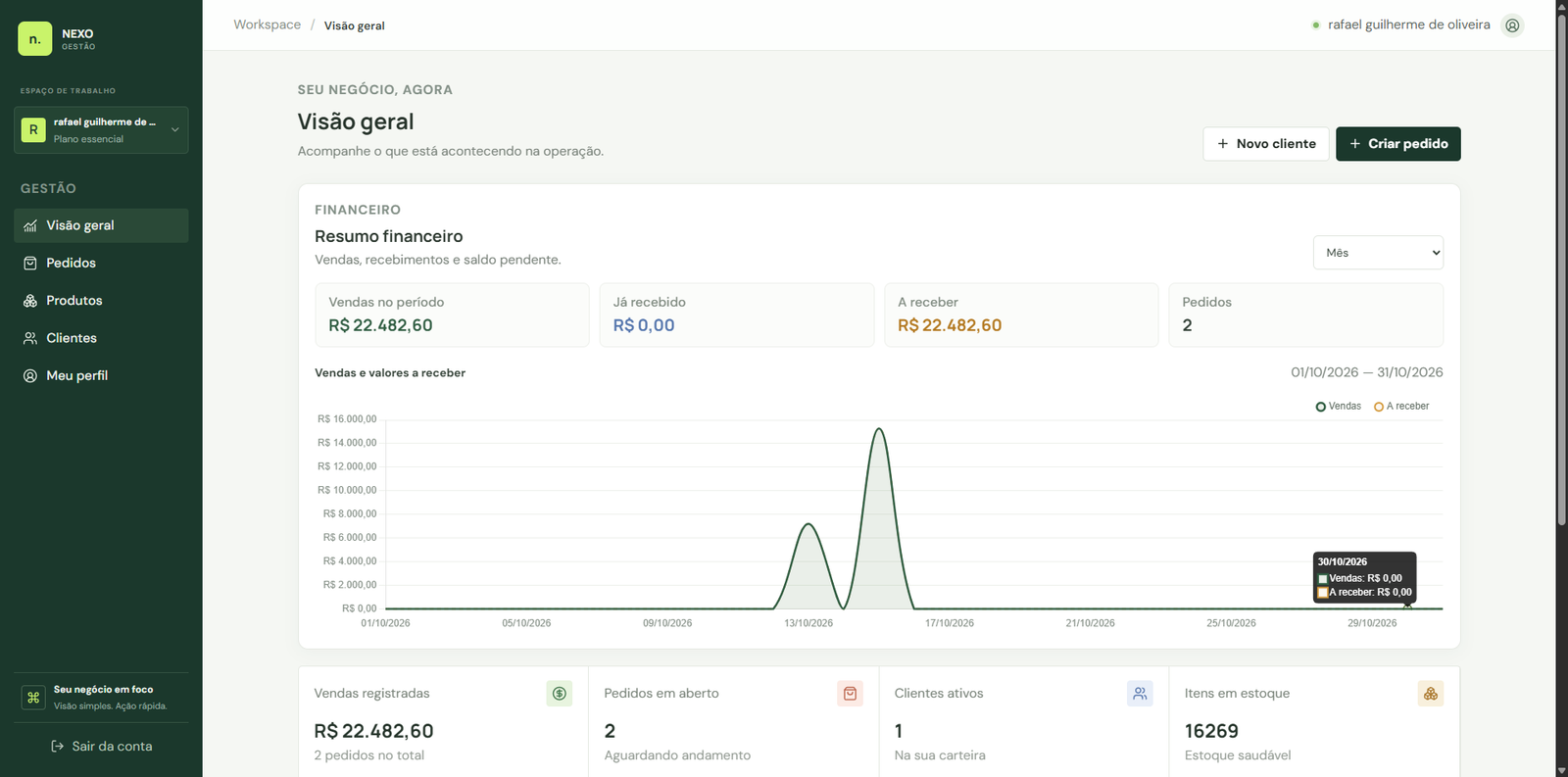Click the 'Plano essencial' label
Image resolution: width=1568 pixels, height=777 pixels.
[x=88, y=139]
